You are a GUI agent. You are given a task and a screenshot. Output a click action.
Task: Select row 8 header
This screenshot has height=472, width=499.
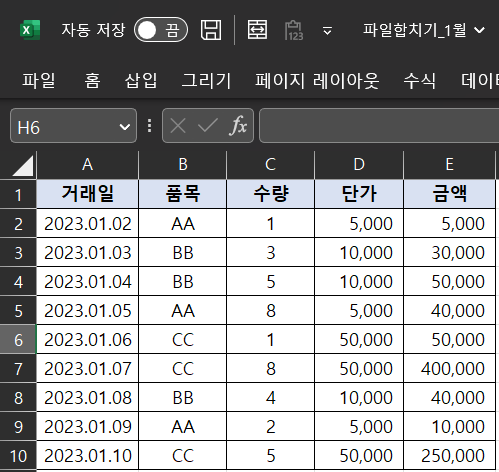click(18, 398)
